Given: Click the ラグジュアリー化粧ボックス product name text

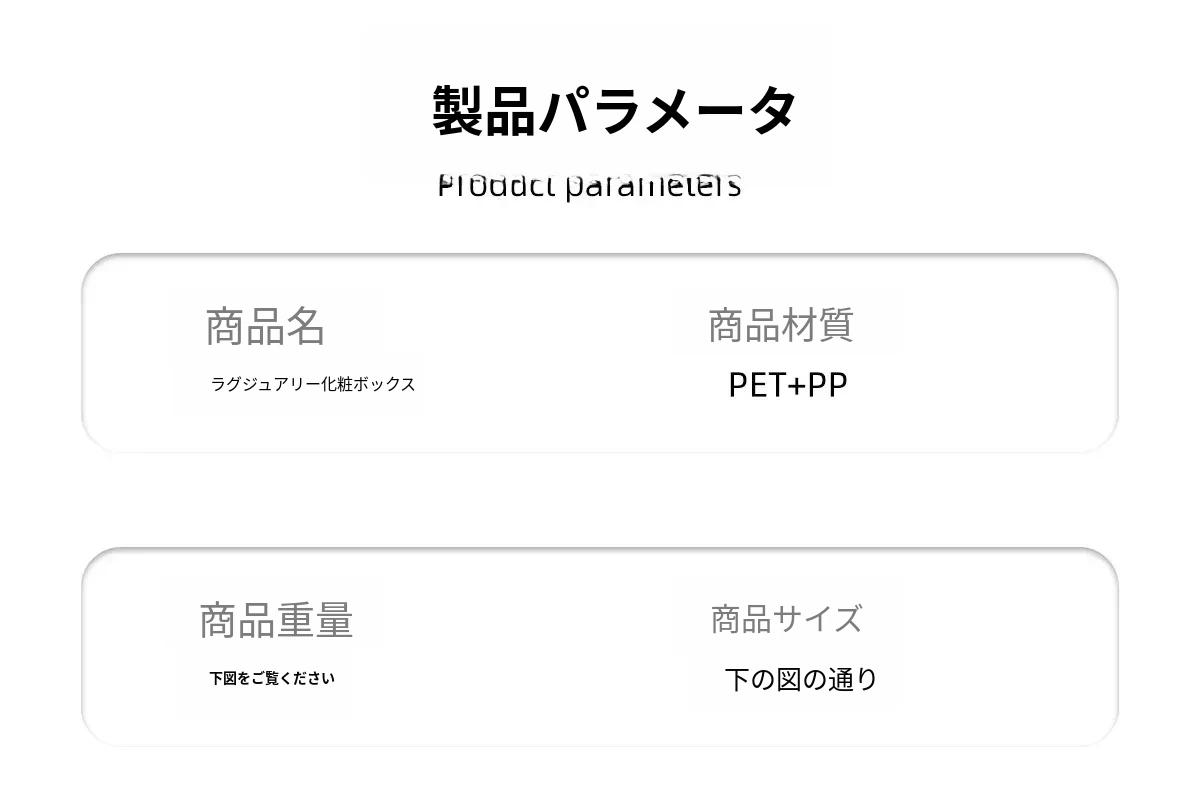Looking at the screenshot, I should point(313,384).
